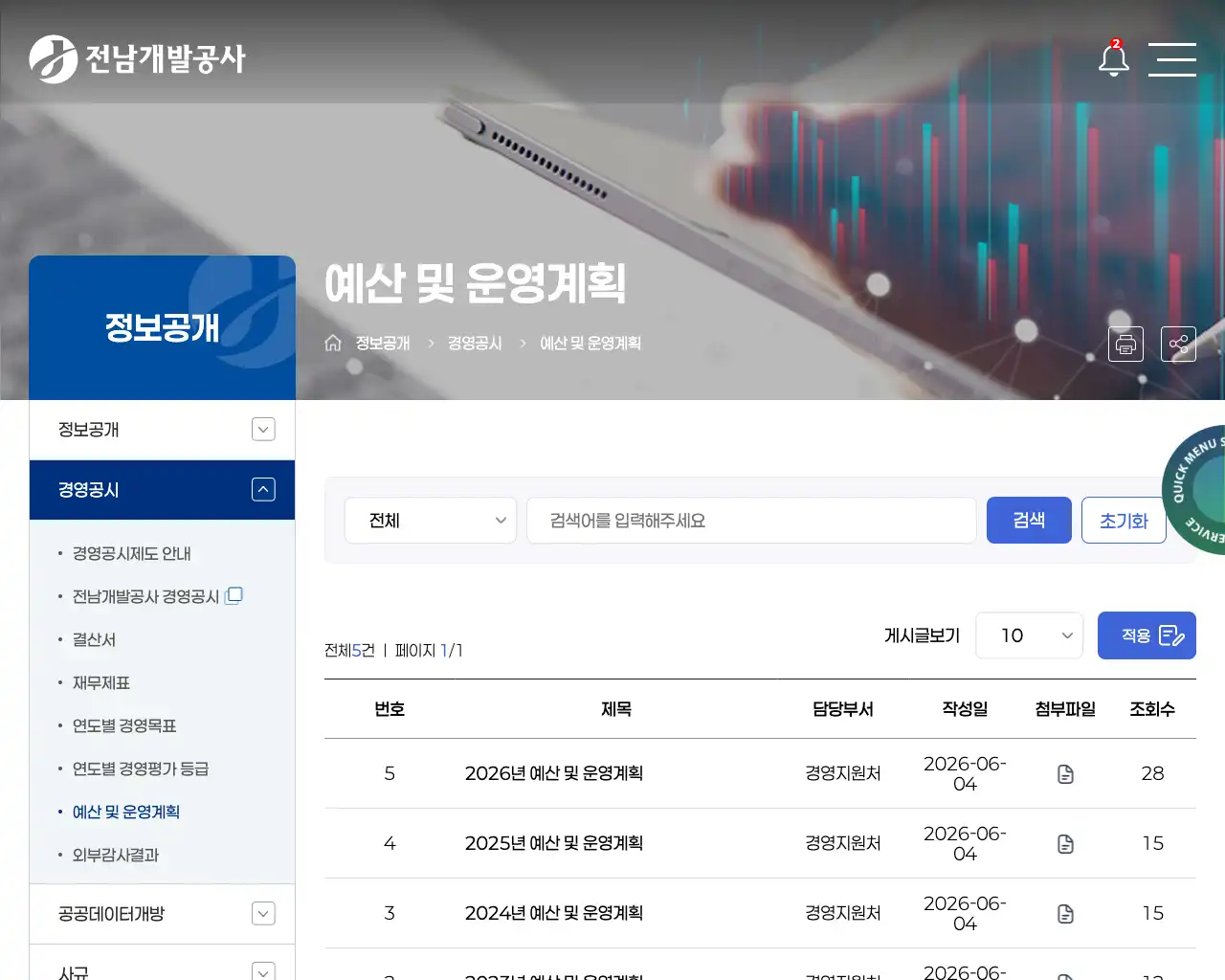The height and width of the screenshot is (980, 1225).
Task: Open the hamburger main menu
Action: tap(1172, 59)
